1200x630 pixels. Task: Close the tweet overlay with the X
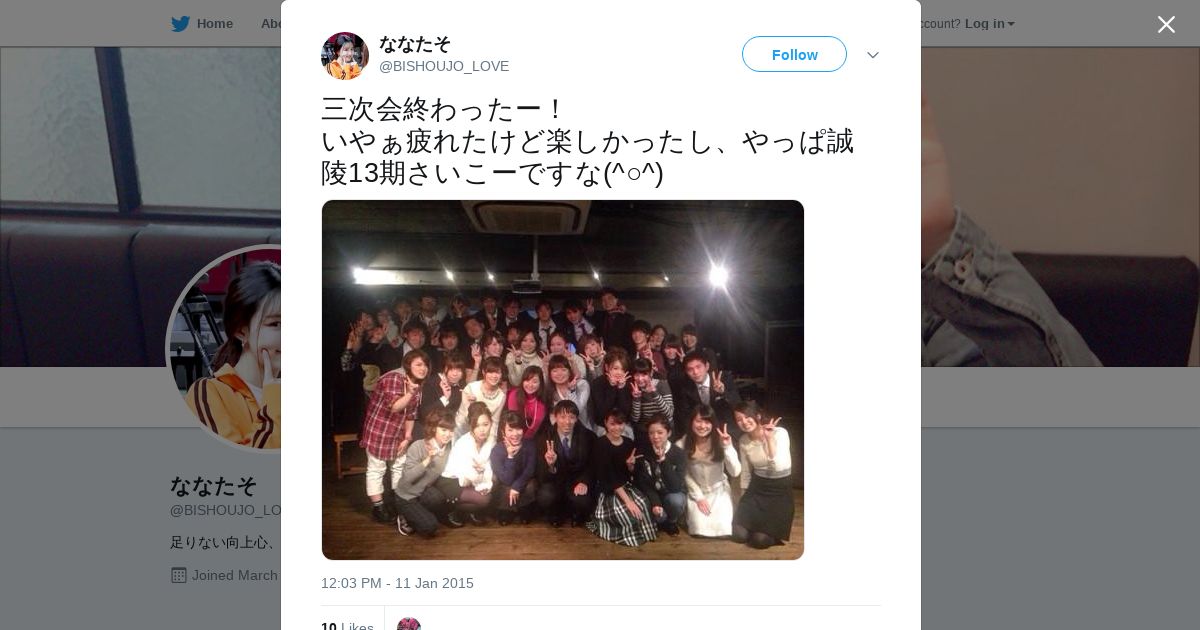(1166, 24)
